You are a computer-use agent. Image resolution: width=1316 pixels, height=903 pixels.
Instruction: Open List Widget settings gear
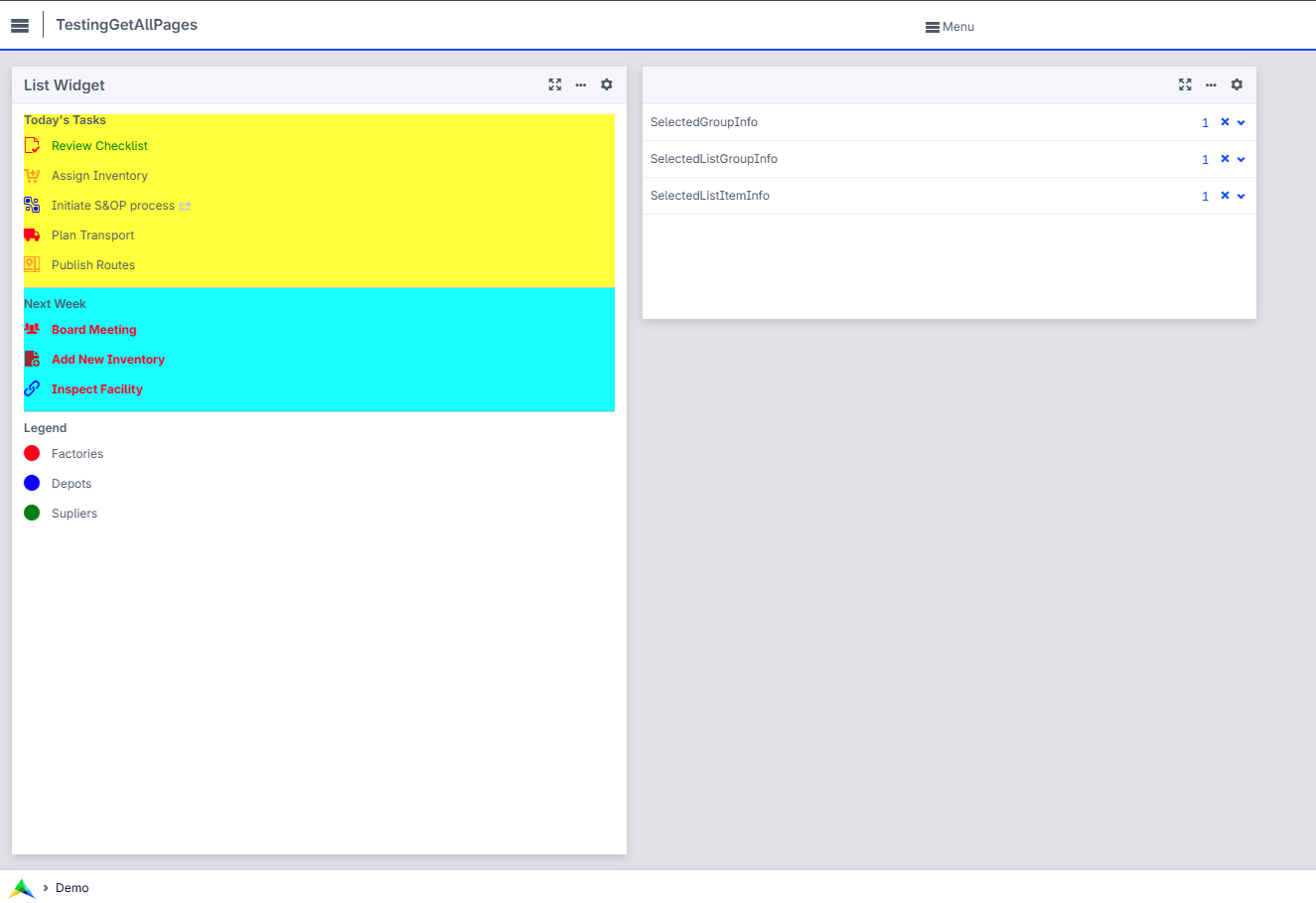(x=607, y=84)
